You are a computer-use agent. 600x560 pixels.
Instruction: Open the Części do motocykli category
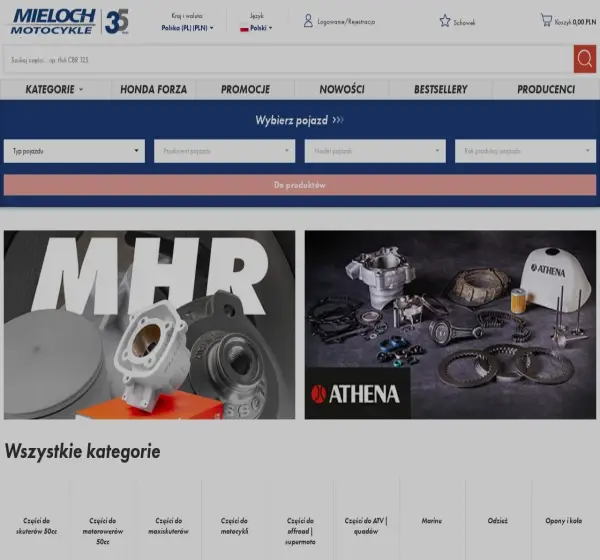(234, 526)
